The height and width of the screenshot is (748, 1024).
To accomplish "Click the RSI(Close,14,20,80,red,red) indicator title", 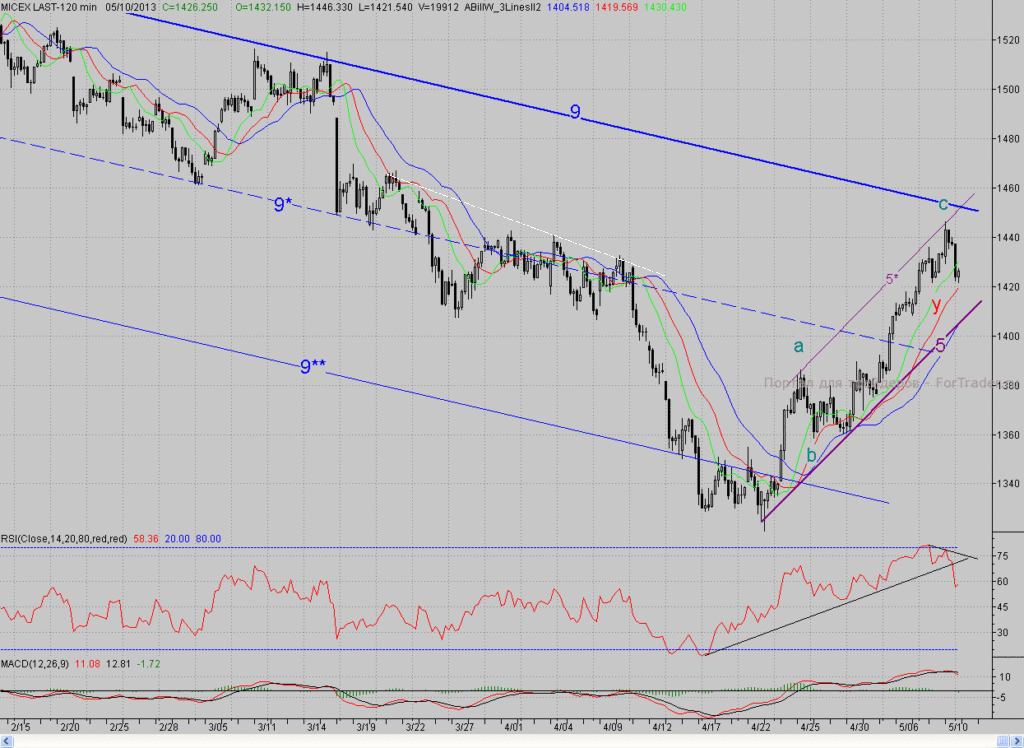I will (64, 539).
